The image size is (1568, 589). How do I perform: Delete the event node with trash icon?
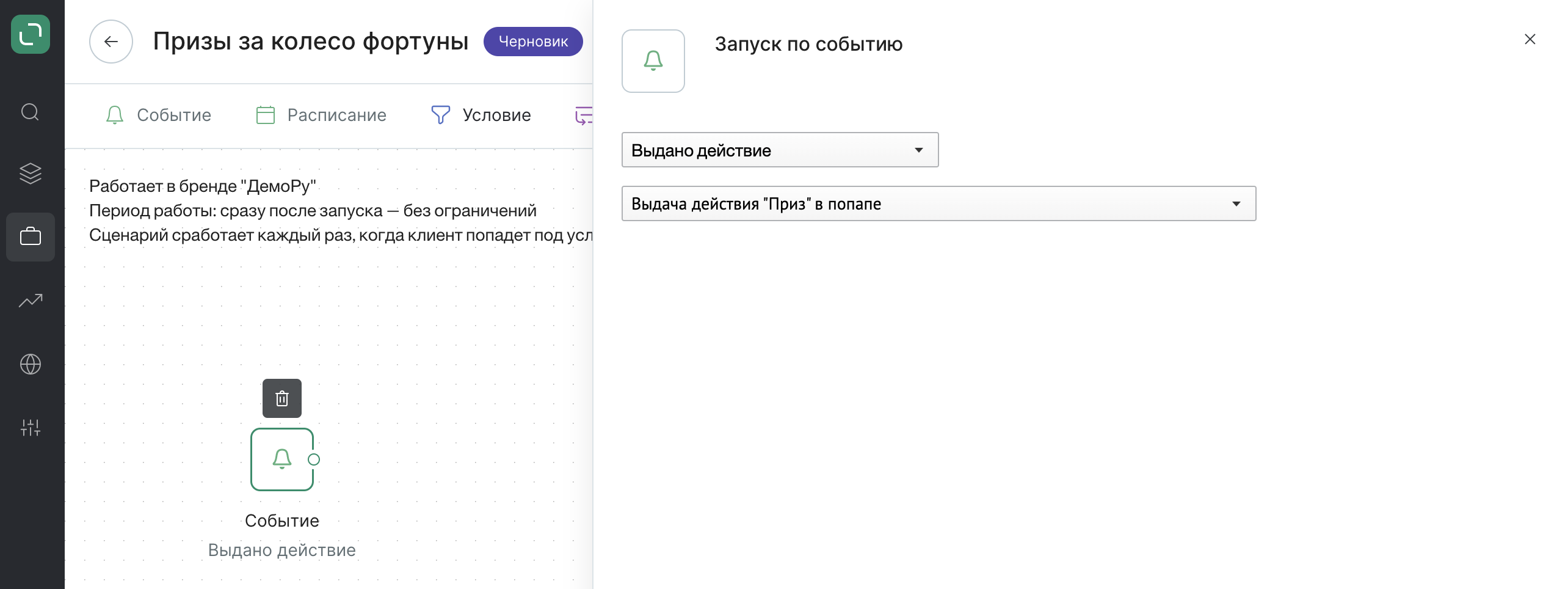tap(282, 398)
